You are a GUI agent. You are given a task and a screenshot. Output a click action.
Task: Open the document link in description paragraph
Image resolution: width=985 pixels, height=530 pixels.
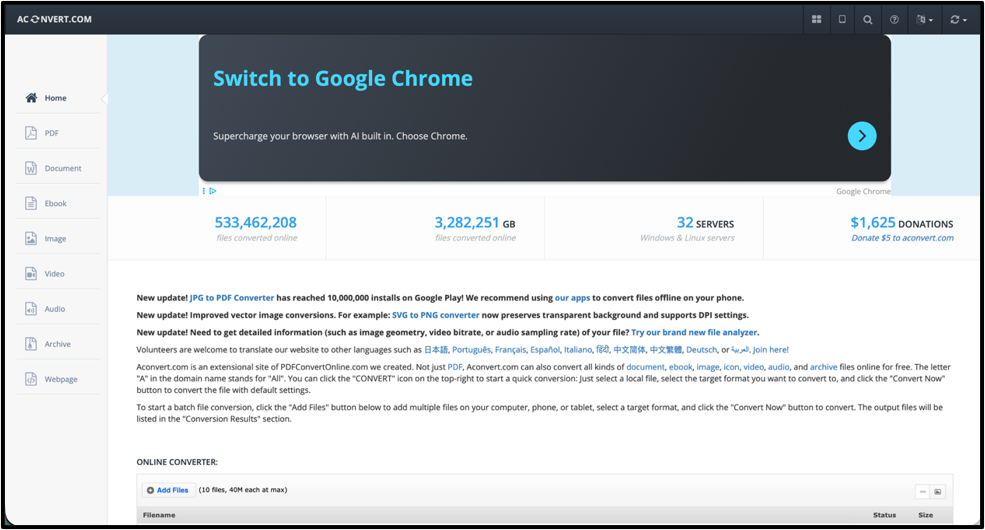[645, 367]
